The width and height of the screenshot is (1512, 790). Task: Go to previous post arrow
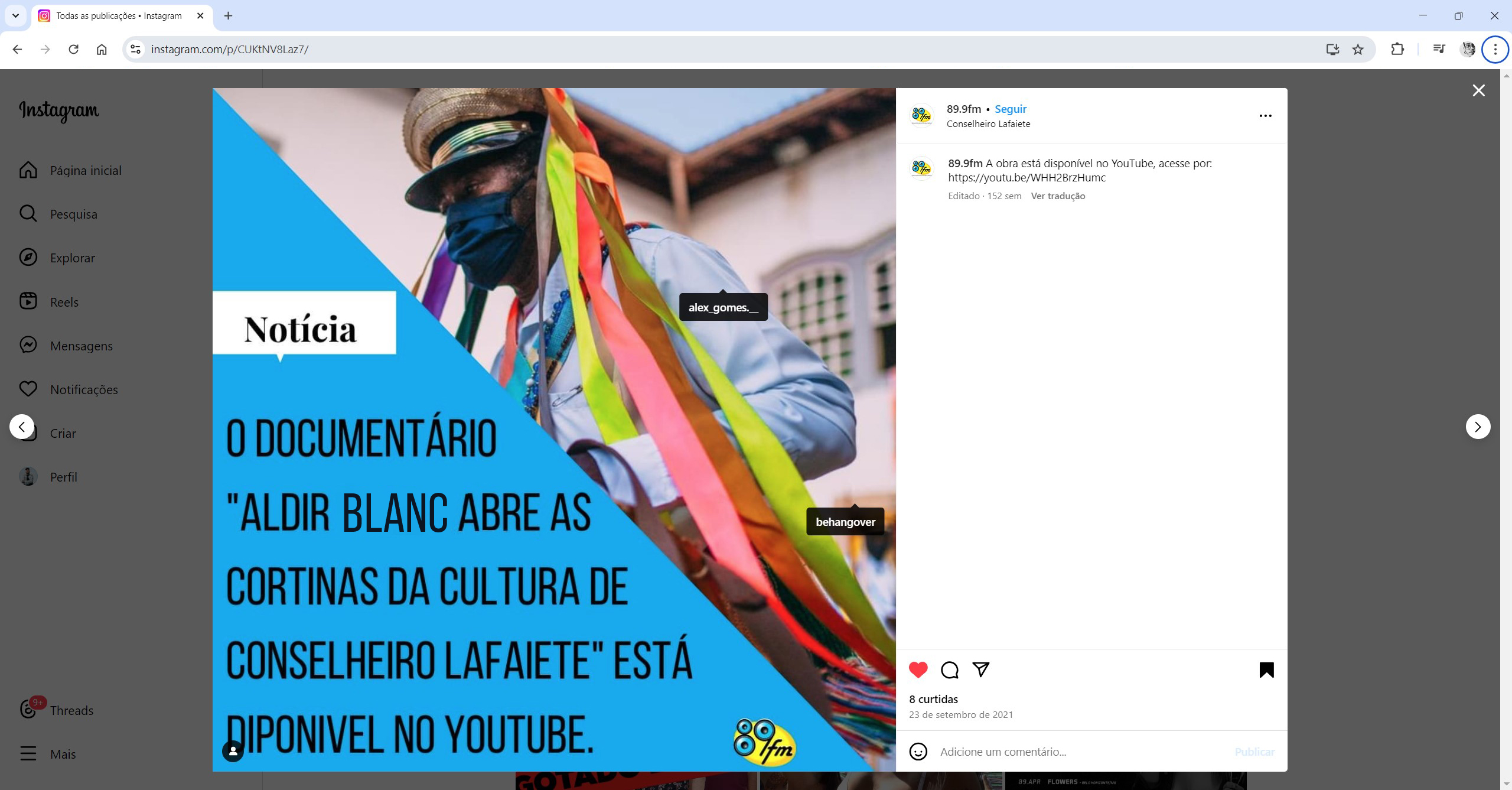(x=22, y=427)
